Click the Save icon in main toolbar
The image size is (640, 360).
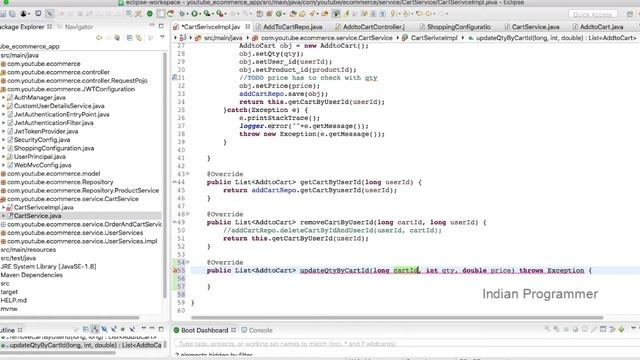(x=3, y=14)
